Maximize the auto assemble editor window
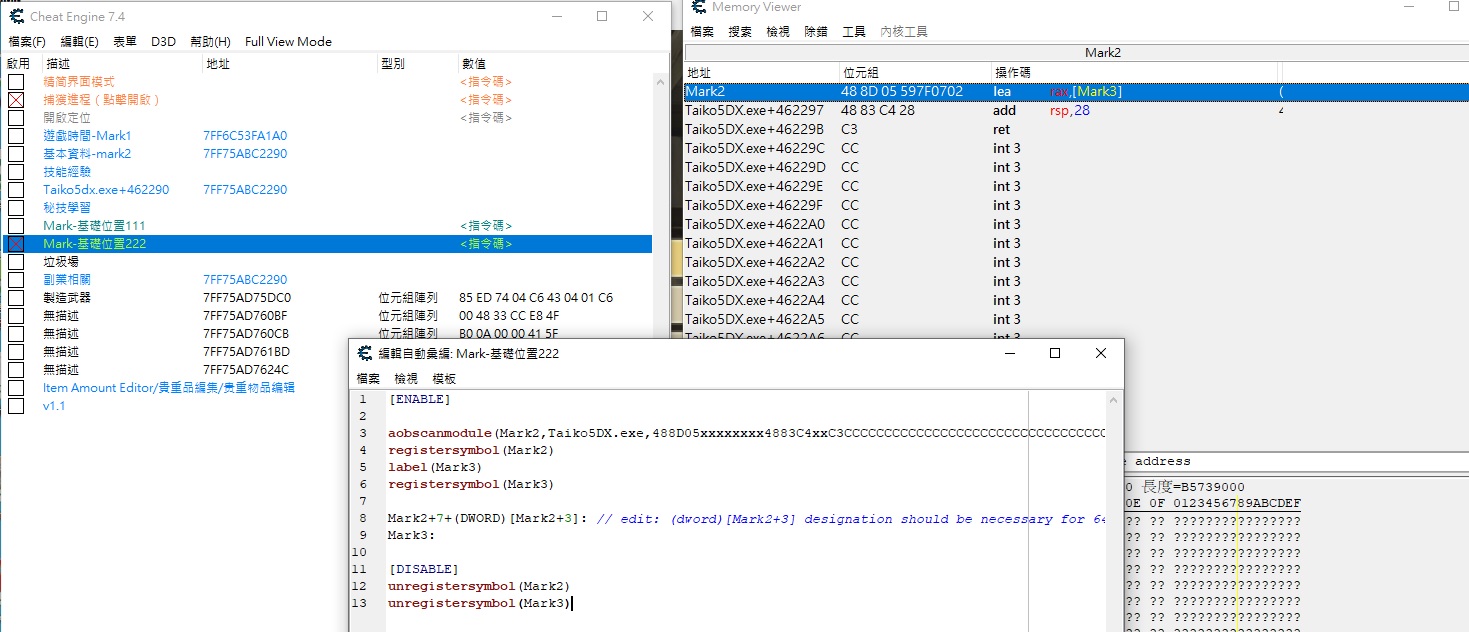The width and height of the screenshot is (1469, 632). [x=1054, y=353]
